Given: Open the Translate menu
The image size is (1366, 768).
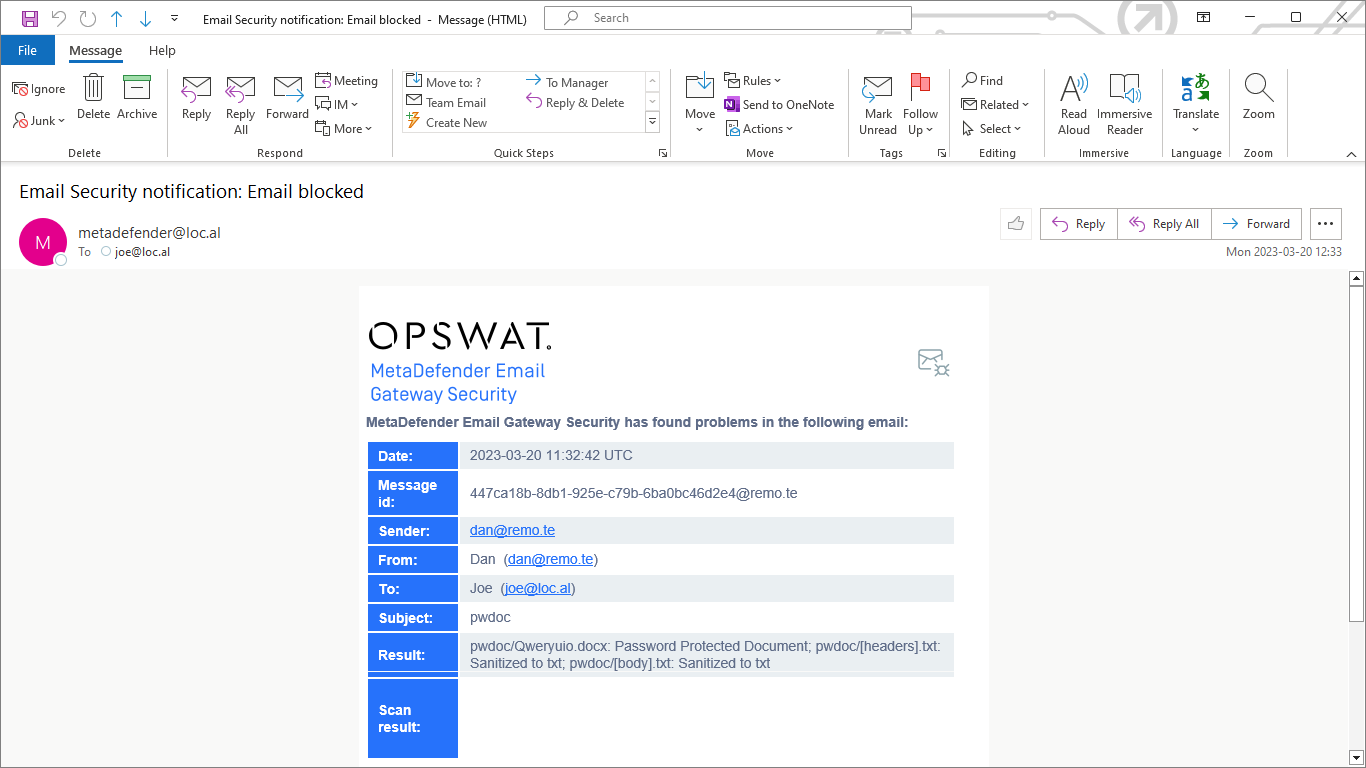Looking at the screenshot, I should pos(1196,105).
